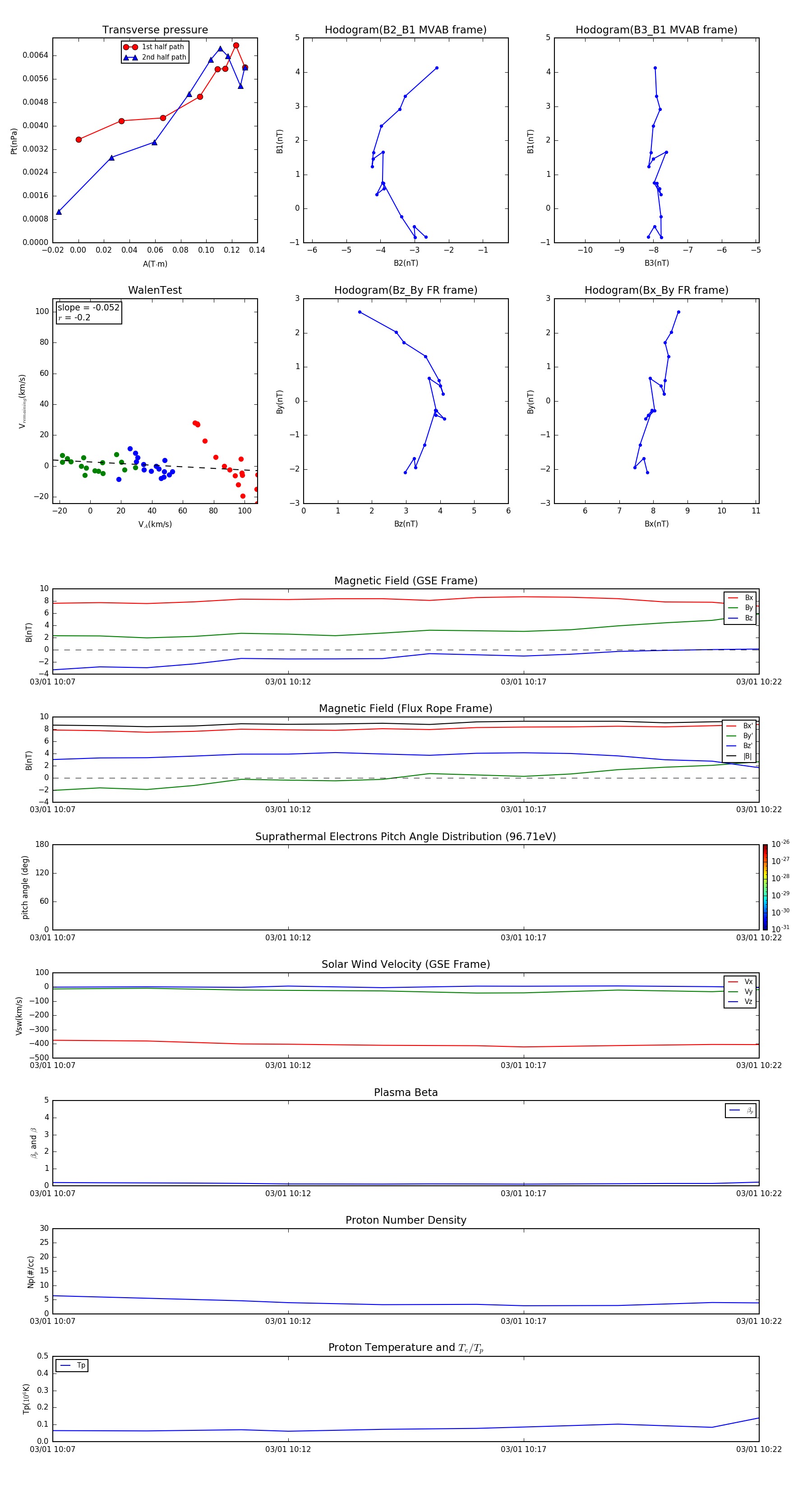Click the 'Hodogram(Bx_By FR frame)' title

656,290
